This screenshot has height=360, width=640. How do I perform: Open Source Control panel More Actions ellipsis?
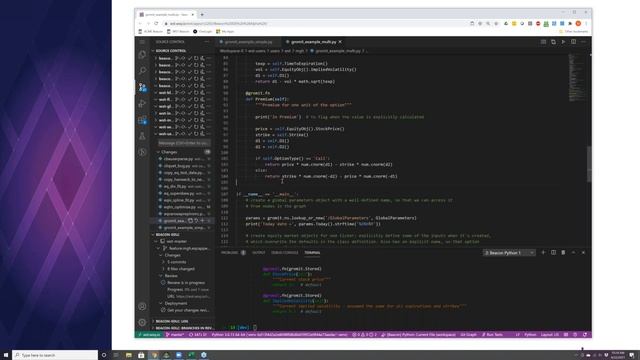coord(207,42)
